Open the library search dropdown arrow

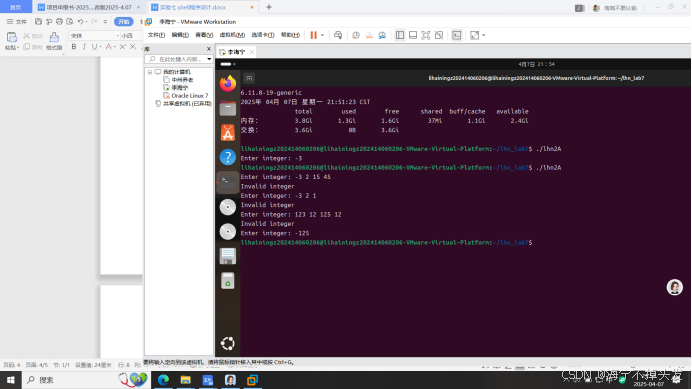[209, 59]
